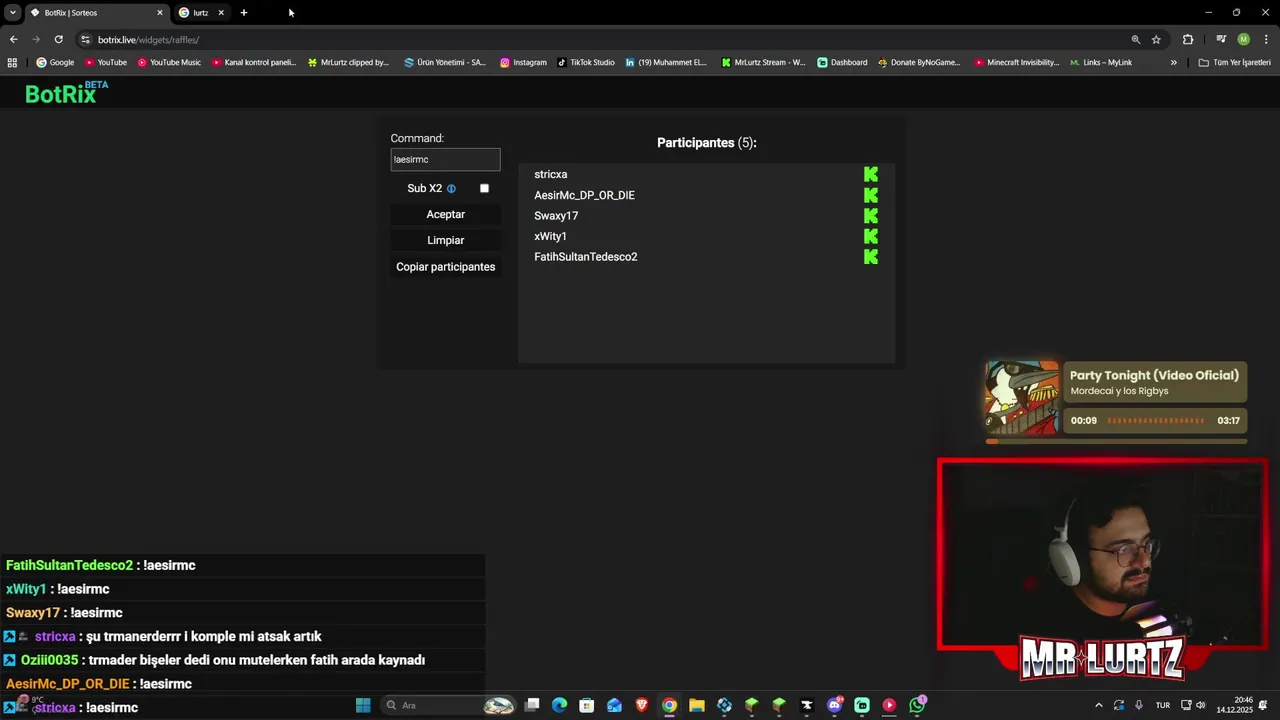Screen dimensions: 1280x720
Task: Select participant AesirMc_DP_OR_DIE in list
Action: [x=584, y=195]
